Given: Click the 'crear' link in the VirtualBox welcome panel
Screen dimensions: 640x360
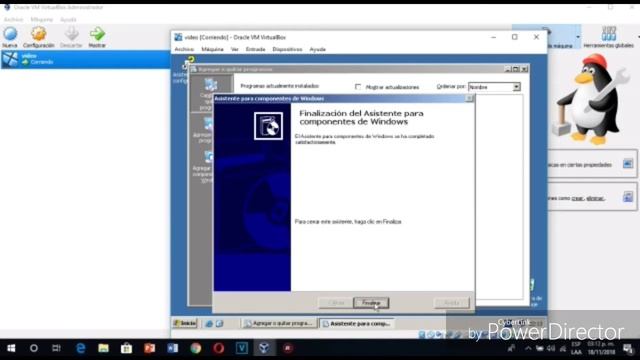Looking at the screenshot, I should point(578,198).
